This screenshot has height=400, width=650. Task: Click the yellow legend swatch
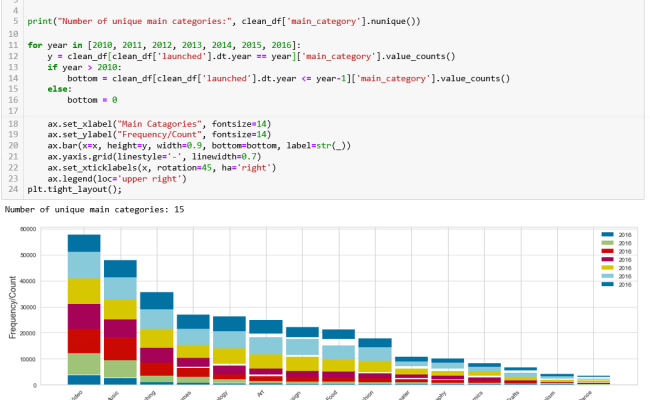pos(607,268)
